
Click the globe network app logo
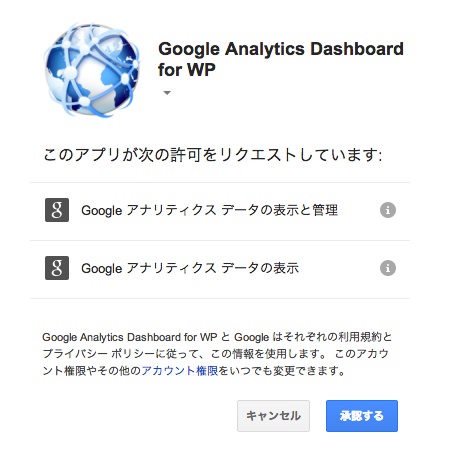92,70
